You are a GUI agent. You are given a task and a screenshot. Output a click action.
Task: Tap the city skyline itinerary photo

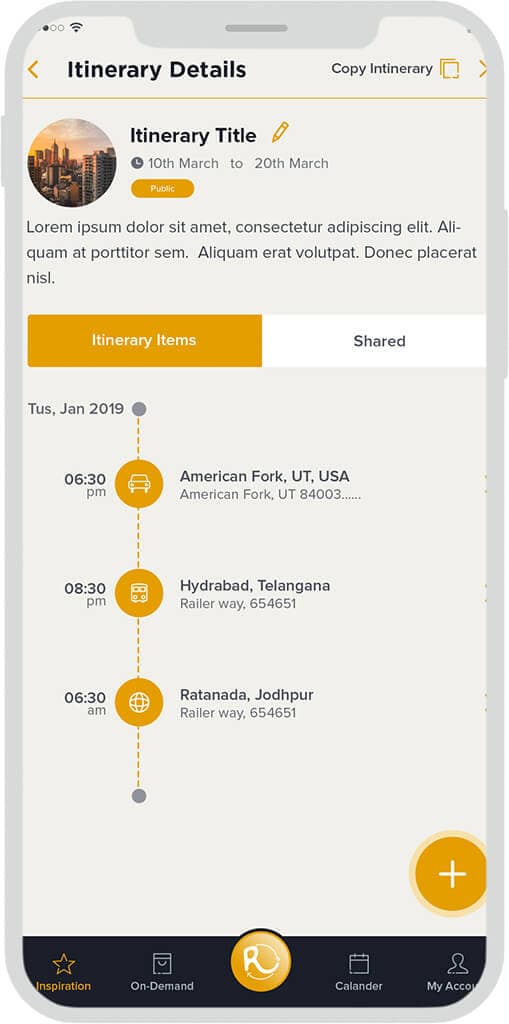(x=72, y=163)
